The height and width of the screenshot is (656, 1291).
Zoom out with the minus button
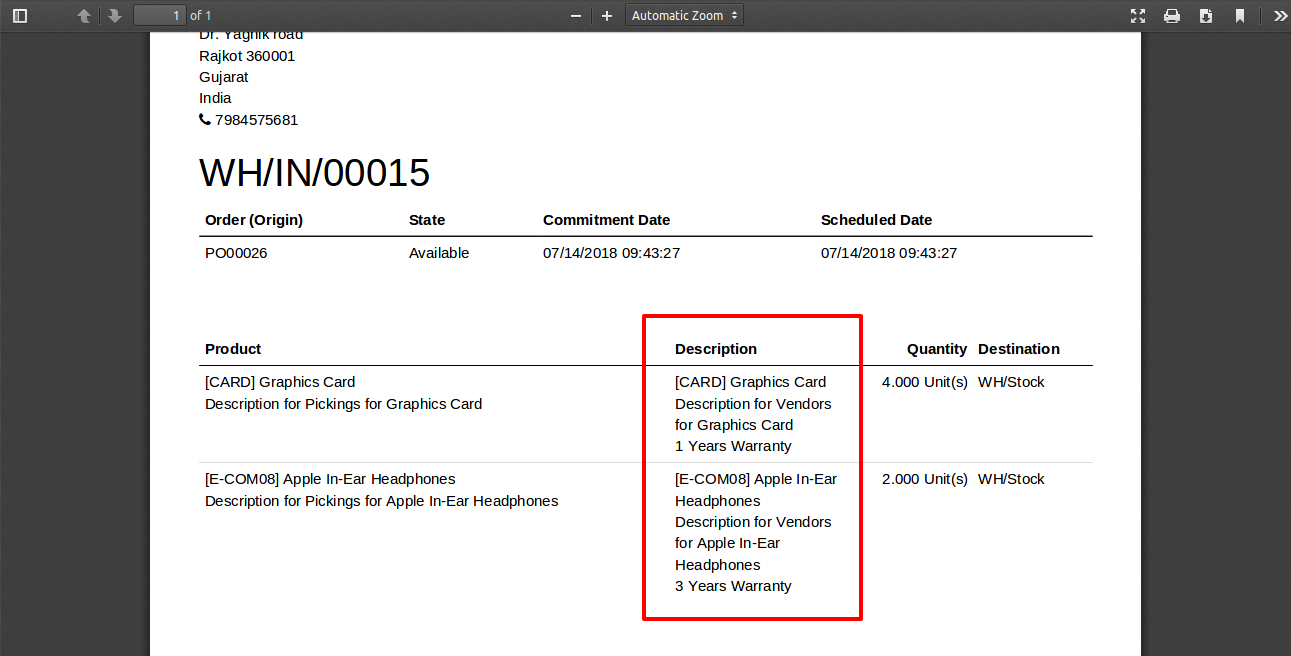point(576,16)
